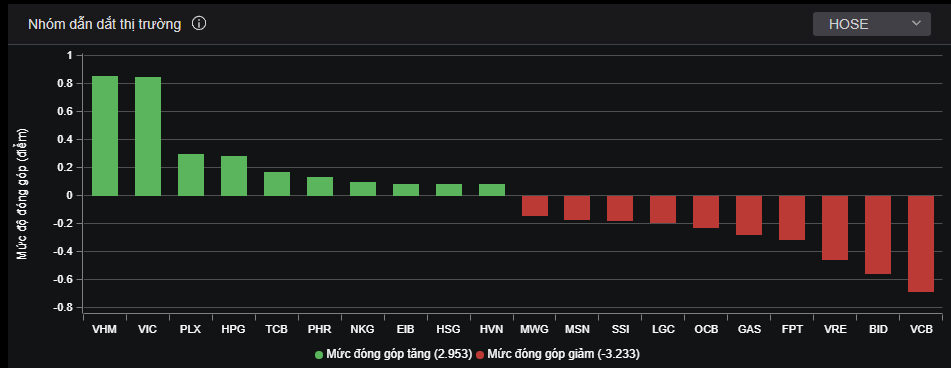Viewport: 951px width, 368px height.
Task: Click the chevron arrow in HOSE selector
Action: (915, 24)
